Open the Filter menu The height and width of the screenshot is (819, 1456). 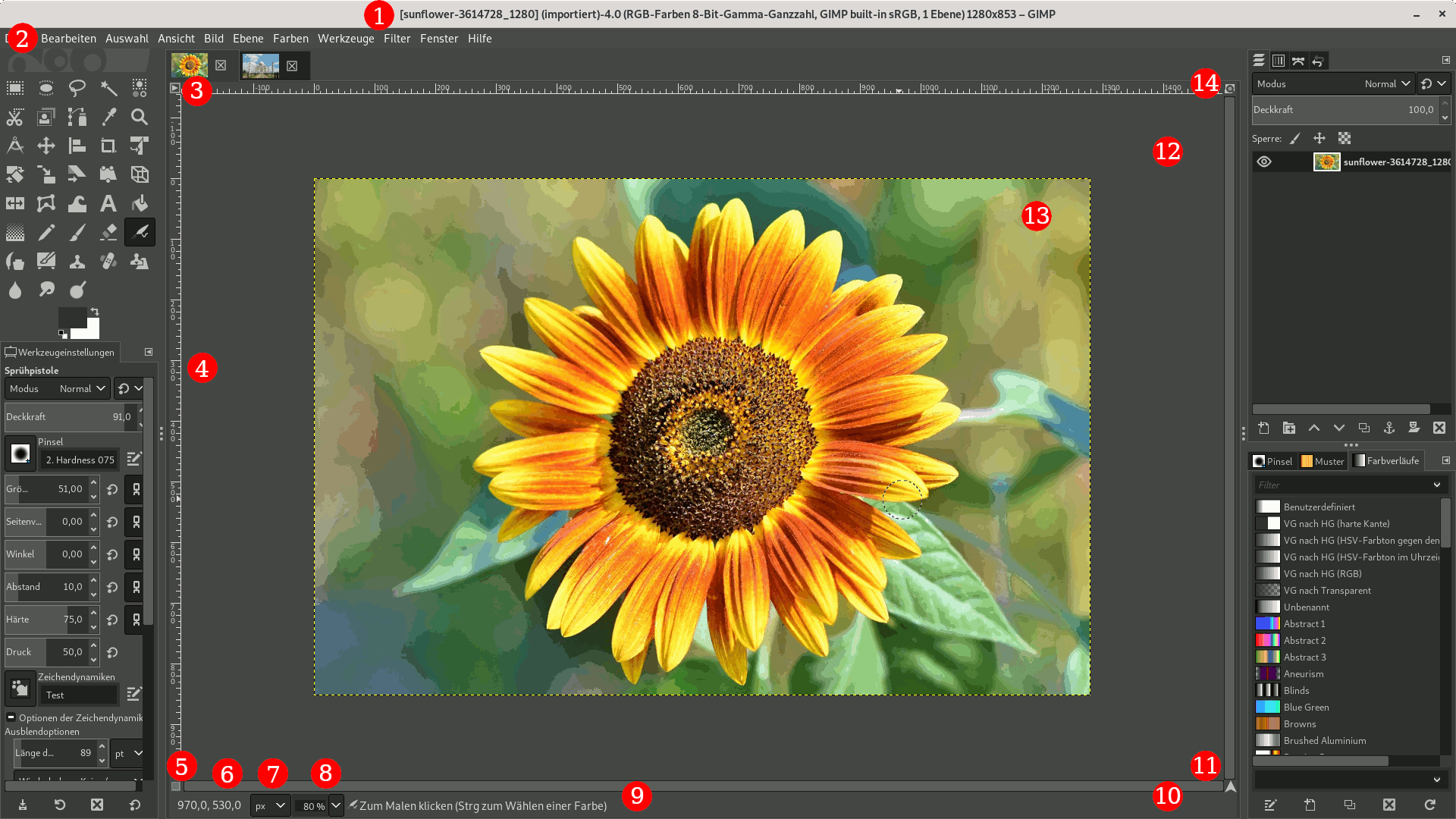397,39
